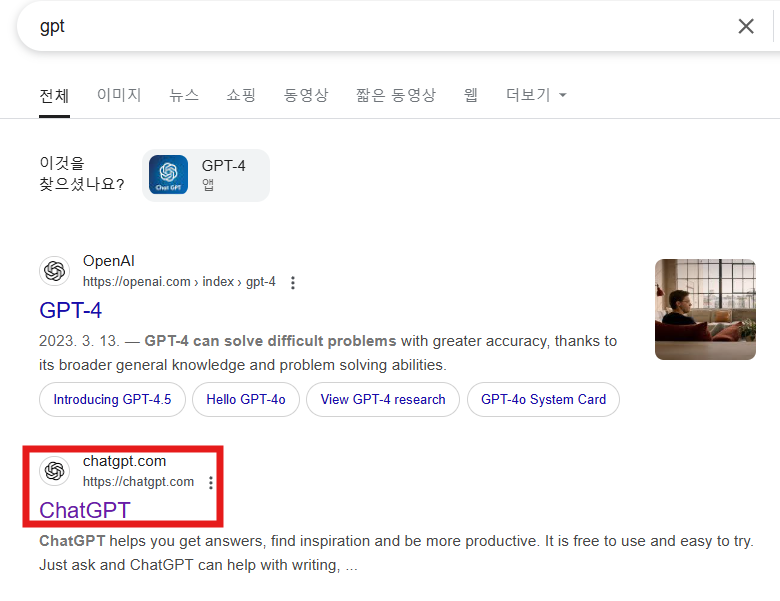Click the Introducing GPT-4.5 sitelink
The width and height of the screenshot is (780, 601).
(x=112, y=400)
